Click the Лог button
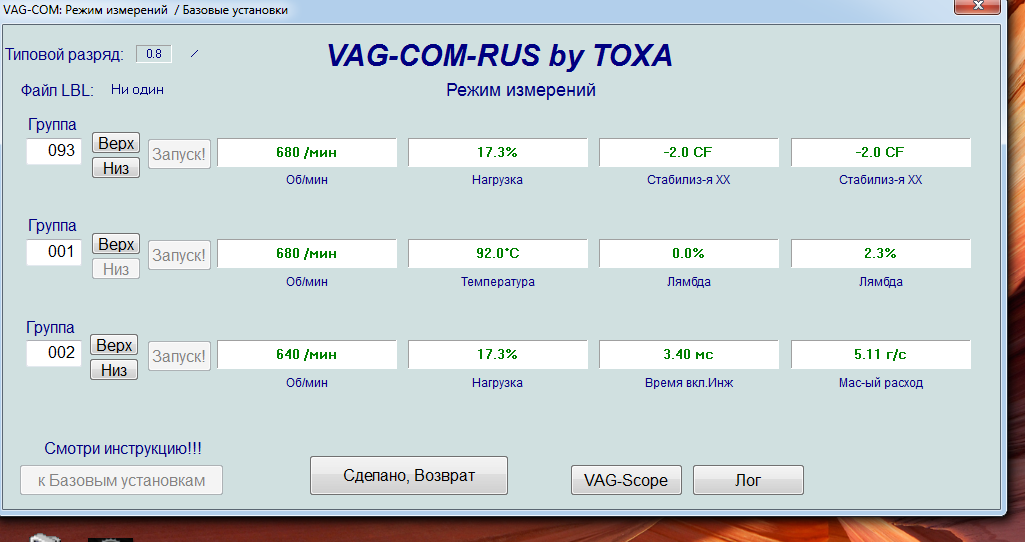1025x542 pixels. click(748, 480)
